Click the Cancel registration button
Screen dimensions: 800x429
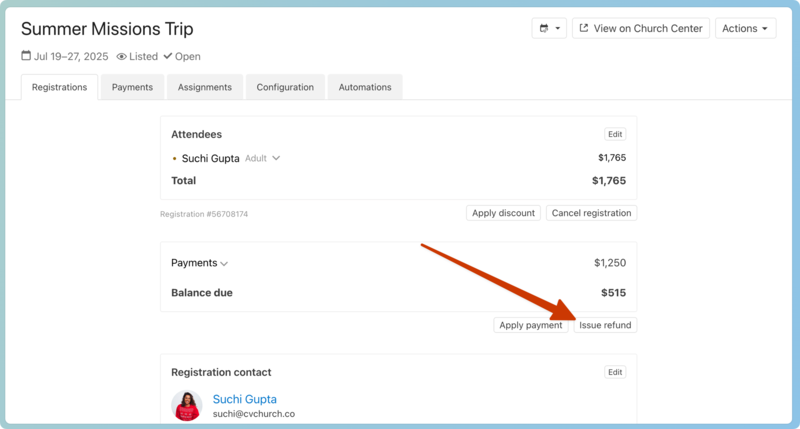pyautogui.click(x=591, y=213)
